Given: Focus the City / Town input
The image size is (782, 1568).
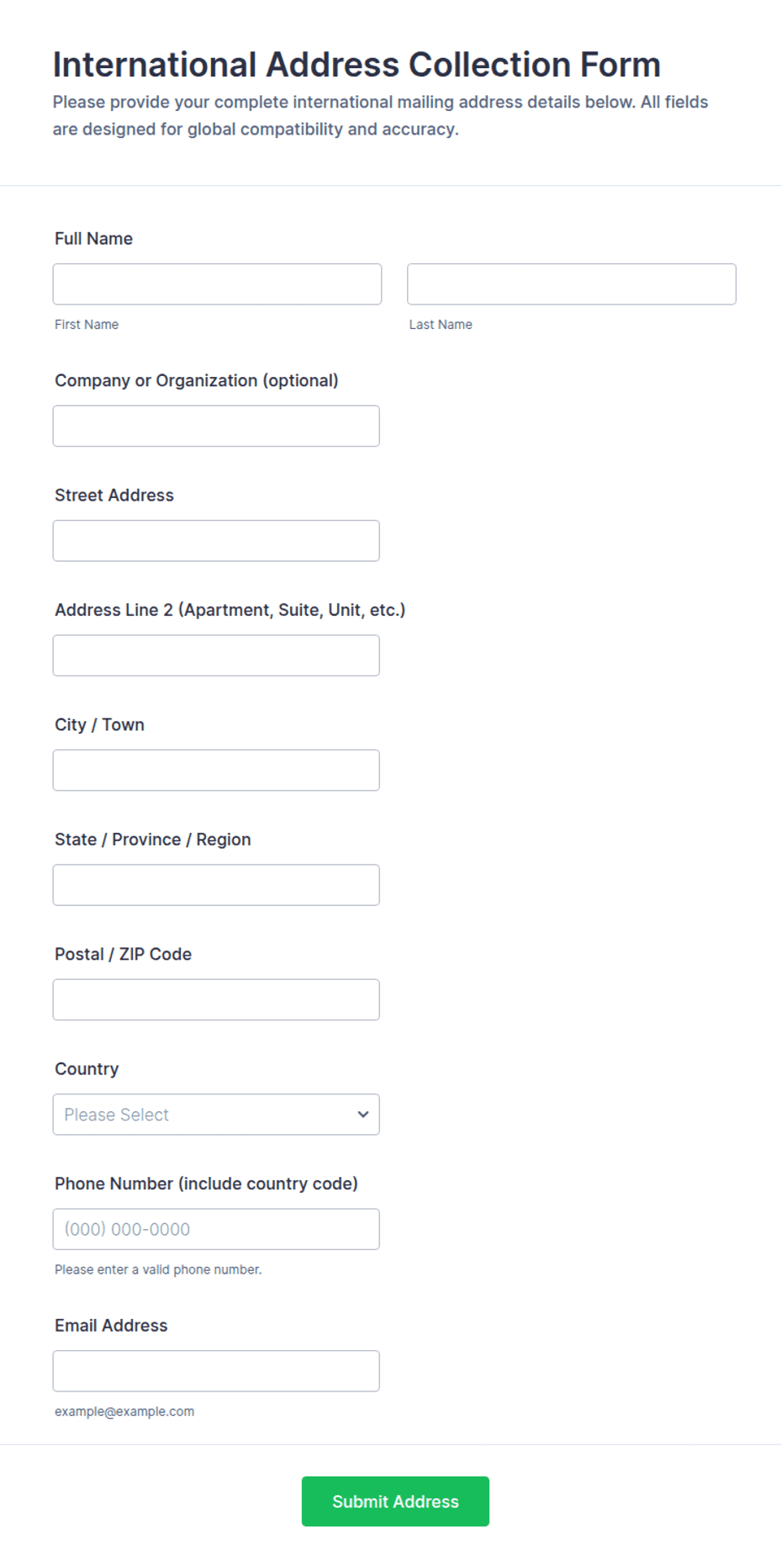Looking at the screenshot, I should 216,771.
